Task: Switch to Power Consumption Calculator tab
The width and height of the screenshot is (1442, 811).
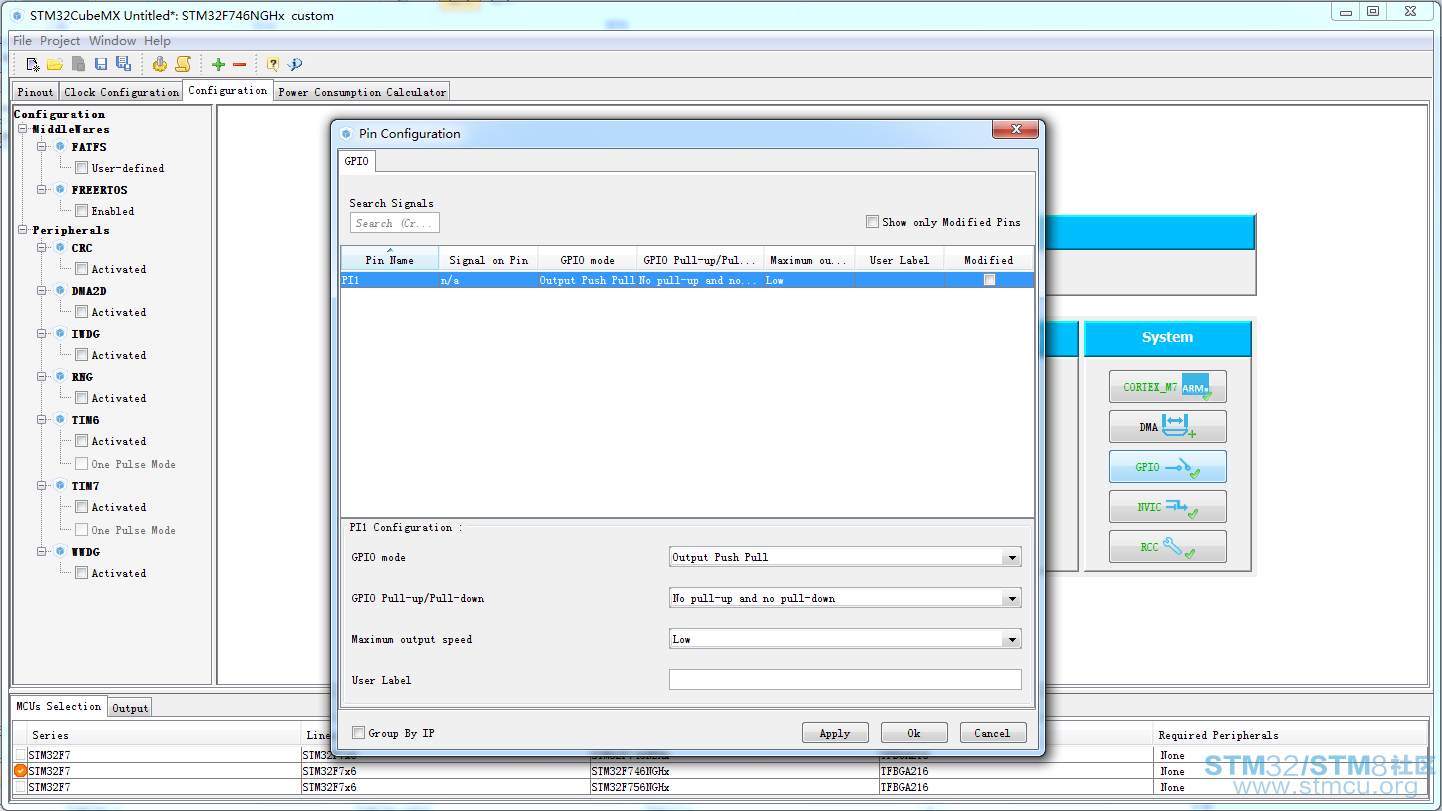Action: pyautogui.click(x=362, y=92)
